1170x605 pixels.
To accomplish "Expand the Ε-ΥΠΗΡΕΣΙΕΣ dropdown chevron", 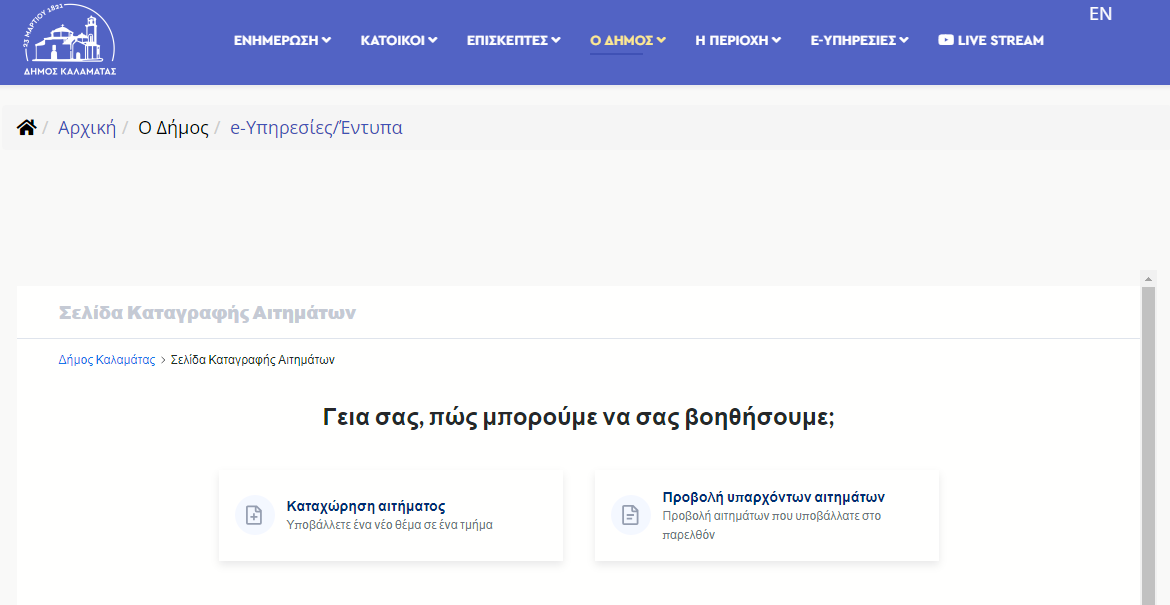I will (x=905, y=40).
